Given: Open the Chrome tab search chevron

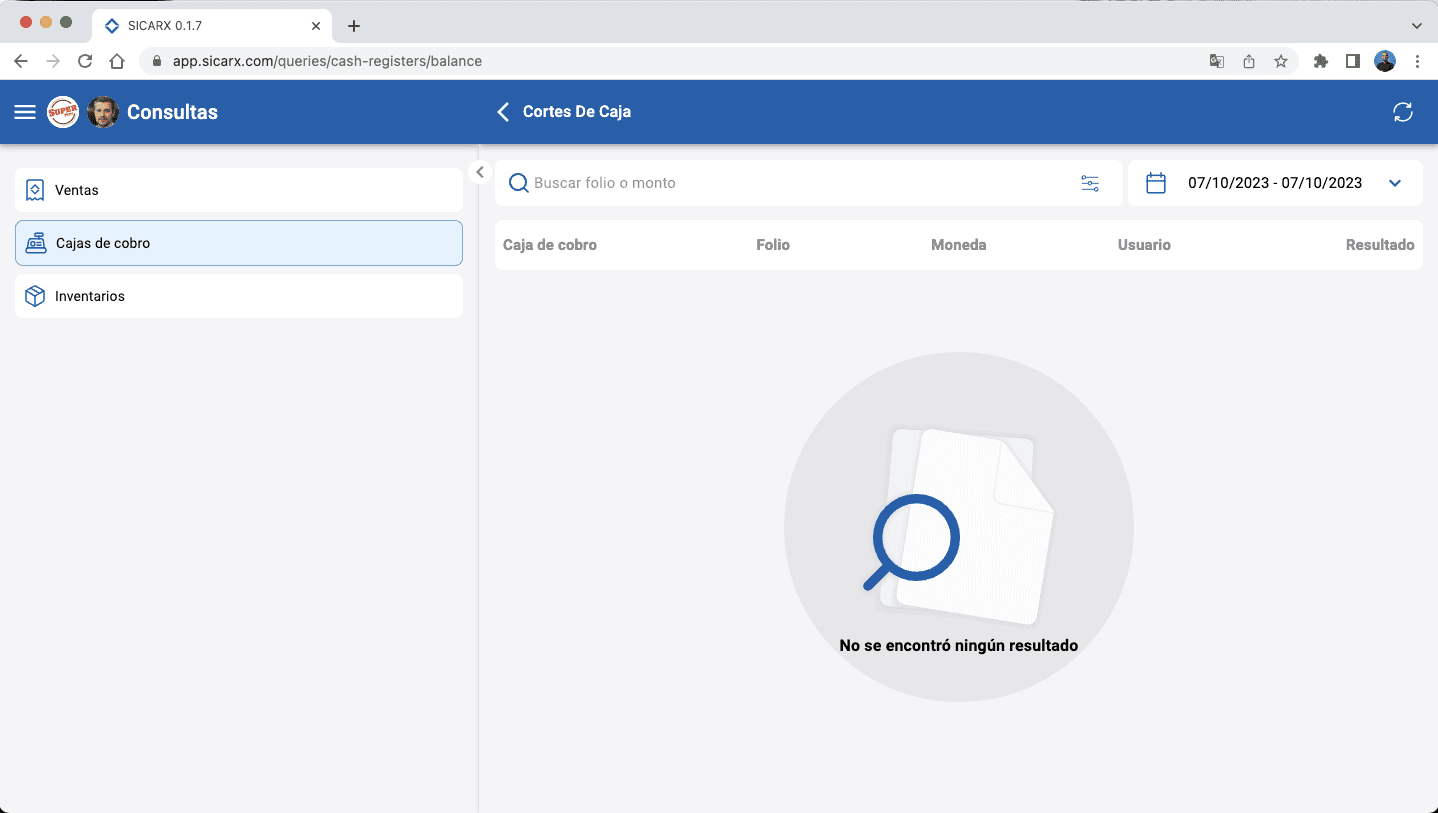Looking at the screenshot, I should [x=1416, y=26].
